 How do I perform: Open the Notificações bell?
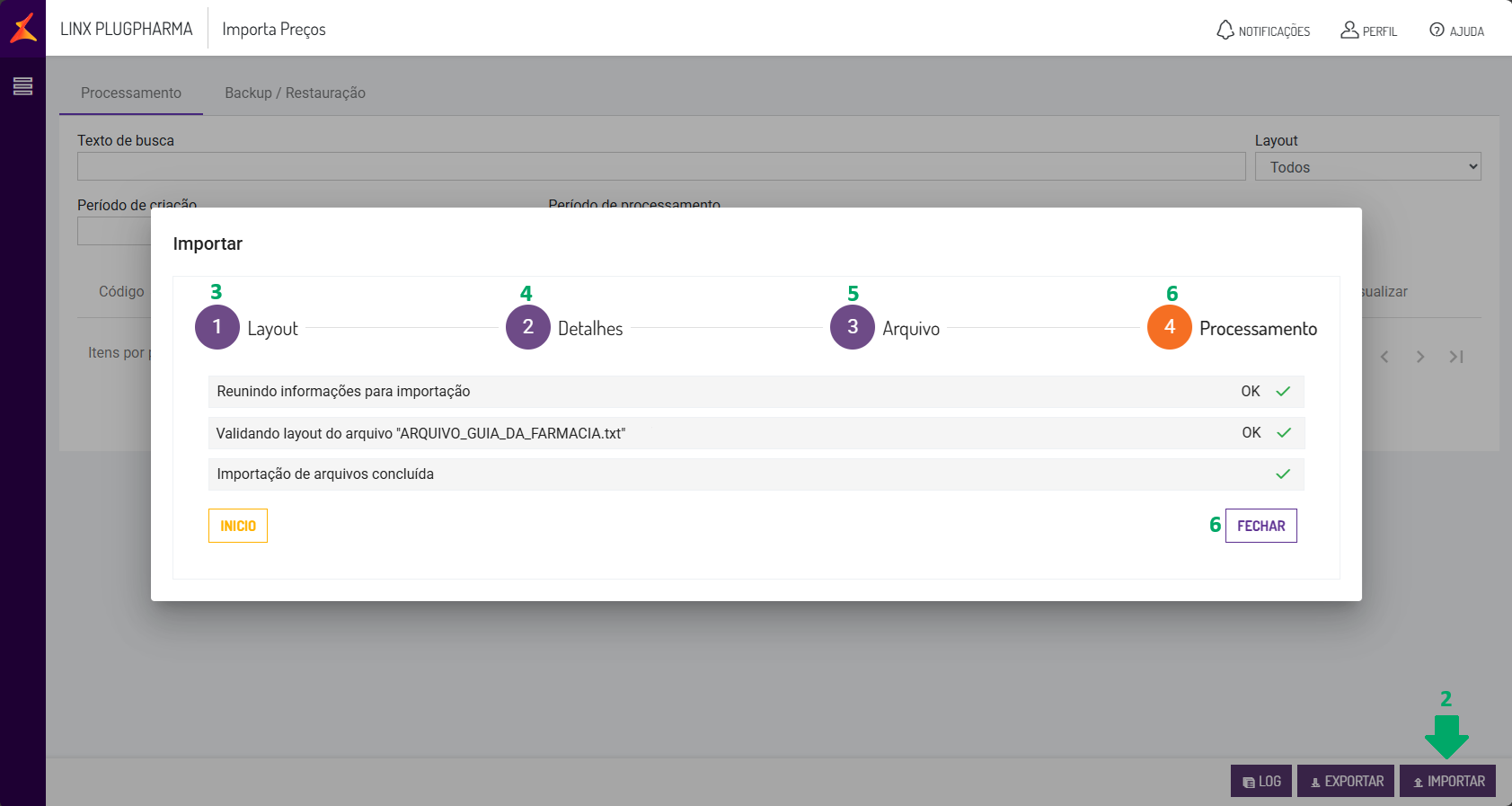(x=1263, y=31)
